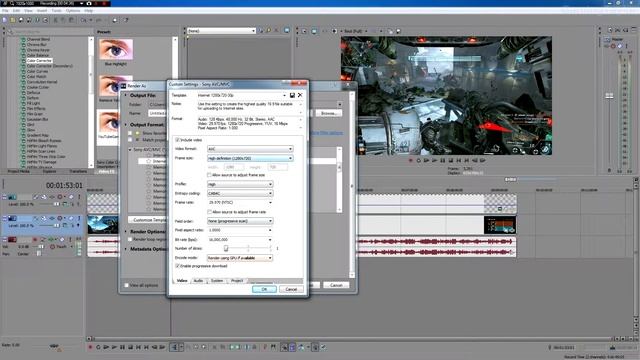This screenshot has width=640, height=360.
Task: Open the Bit rate dropdown
Action: 270,240
